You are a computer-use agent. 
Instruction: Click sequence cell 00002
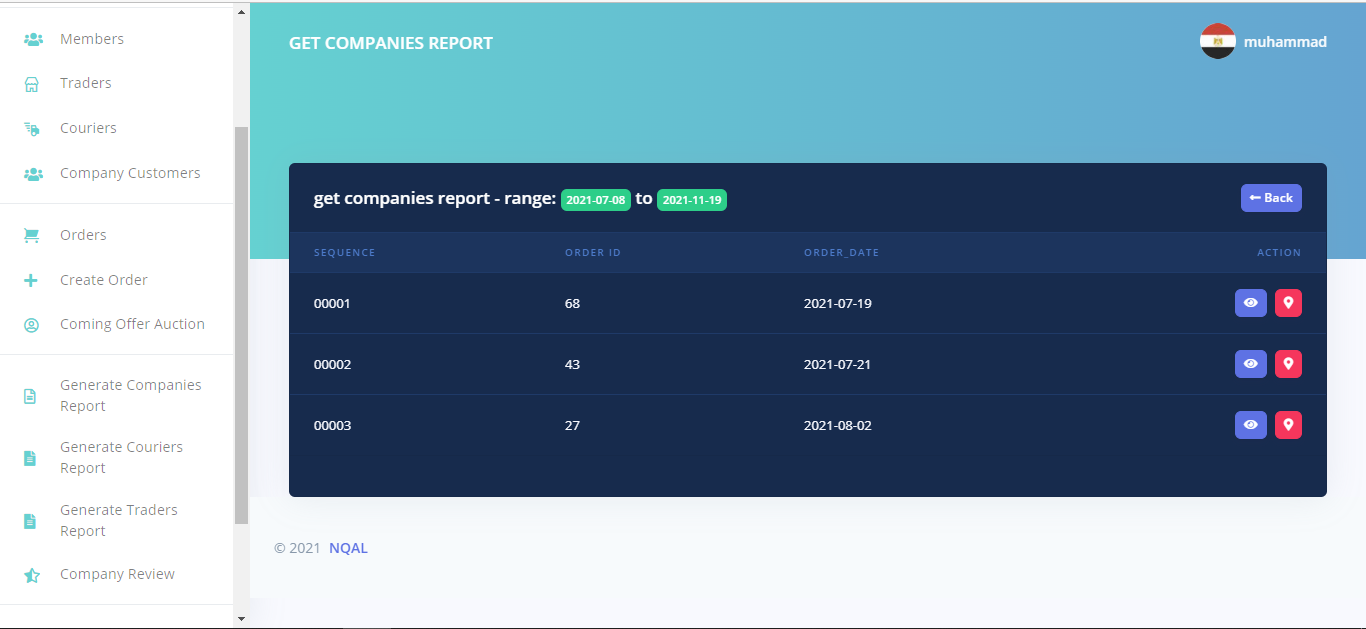coord(333,364)
